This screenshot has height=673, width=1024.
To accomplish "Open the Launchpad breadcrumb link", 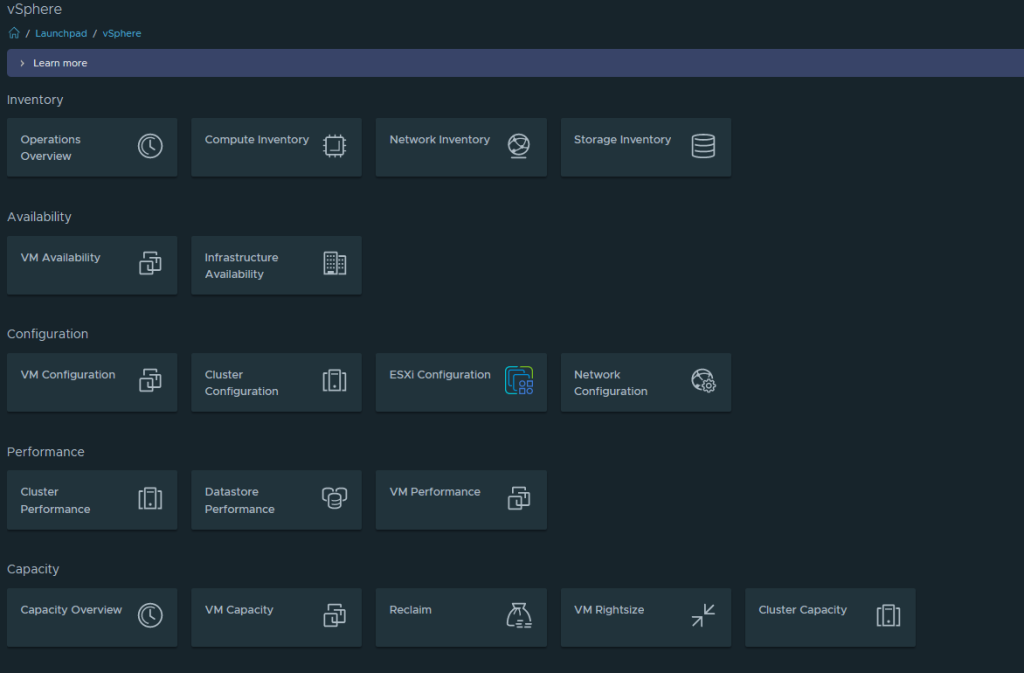I will coord(61,33).
